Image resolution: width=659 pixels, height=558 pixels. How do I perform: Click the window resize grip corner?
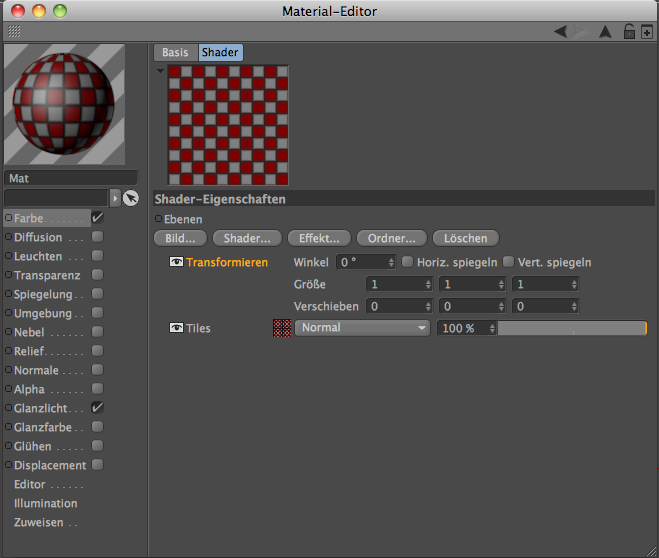tap(651, 550)
